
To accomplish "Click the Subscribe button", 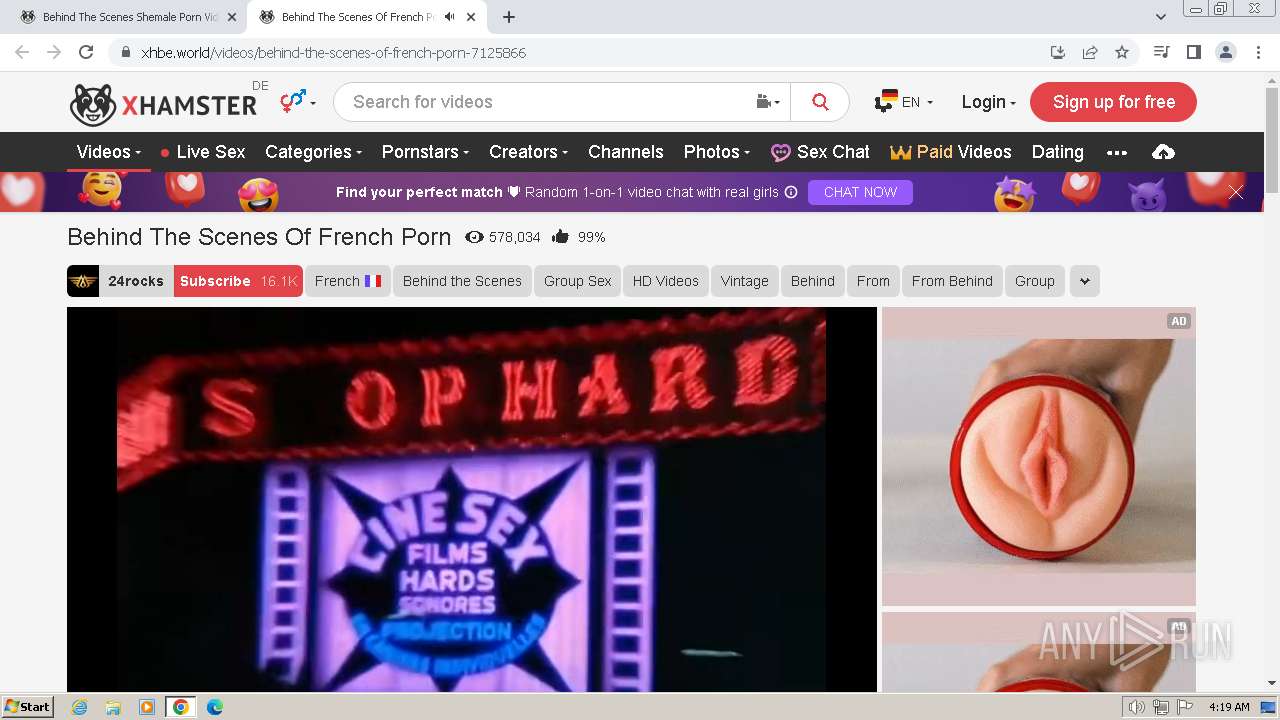I will (x=238, y=281).
